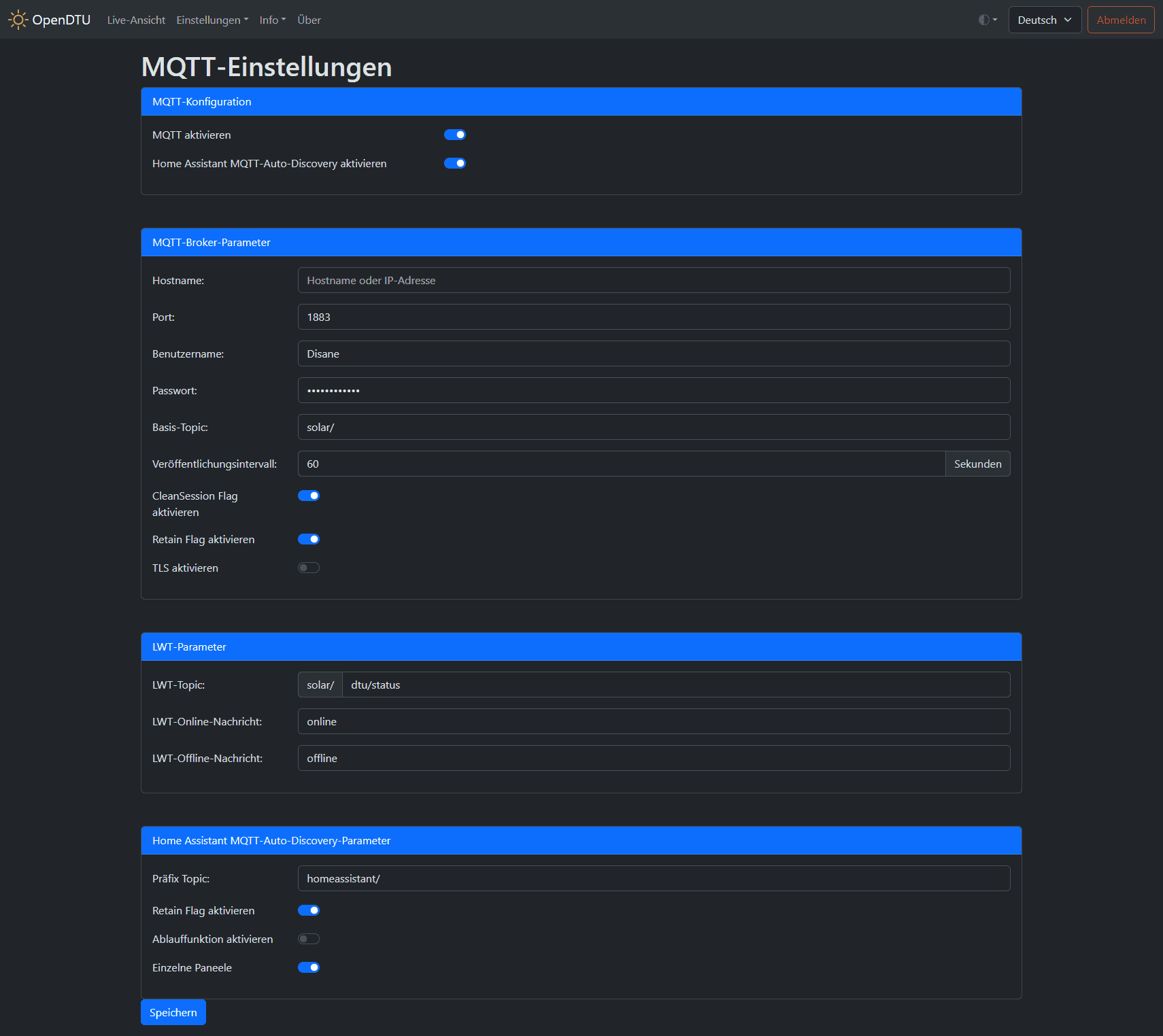Enable Ablauffunktion aktivieren switch
Image resolution: width=1163 pixels, height=1036 pixels.
pos(308,939)
